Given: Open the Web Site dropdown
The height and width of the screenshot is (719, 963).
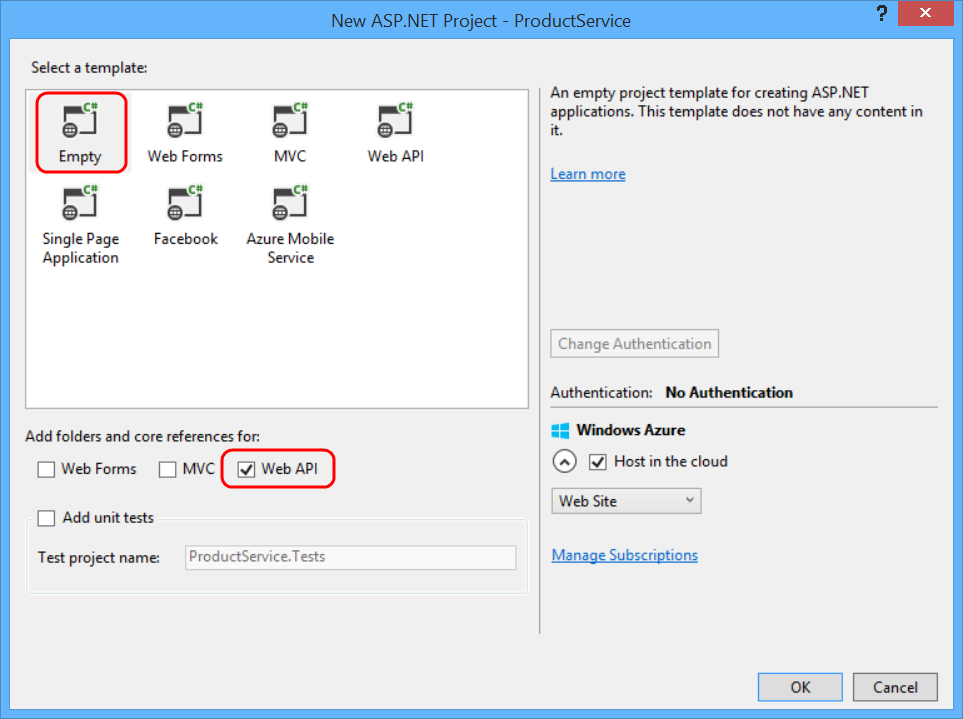Looking at the screenshot, I should [626, 501].
